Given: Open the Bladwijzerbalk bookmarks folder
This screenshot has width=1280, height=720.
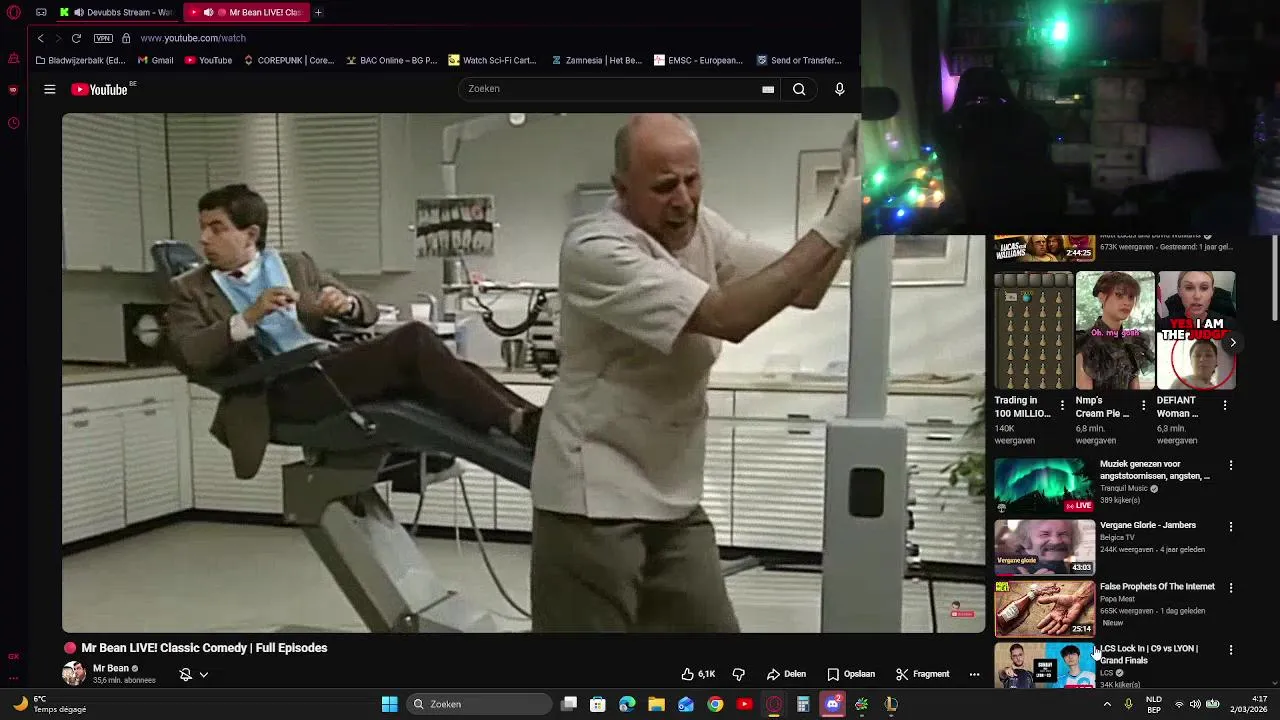Looking at the screenshot, I should pyautogui.click(x=80, y=60).
